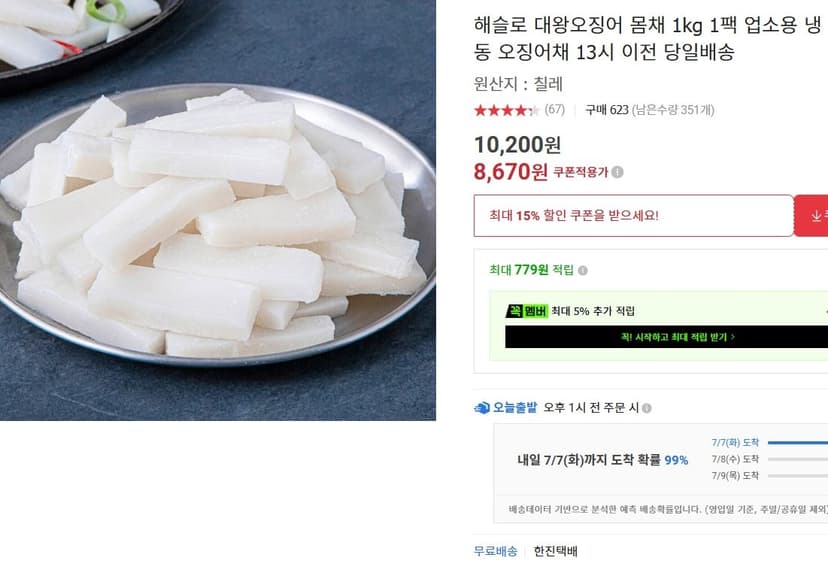Click the 무료배송 shipping label

[x=495, y=551]
